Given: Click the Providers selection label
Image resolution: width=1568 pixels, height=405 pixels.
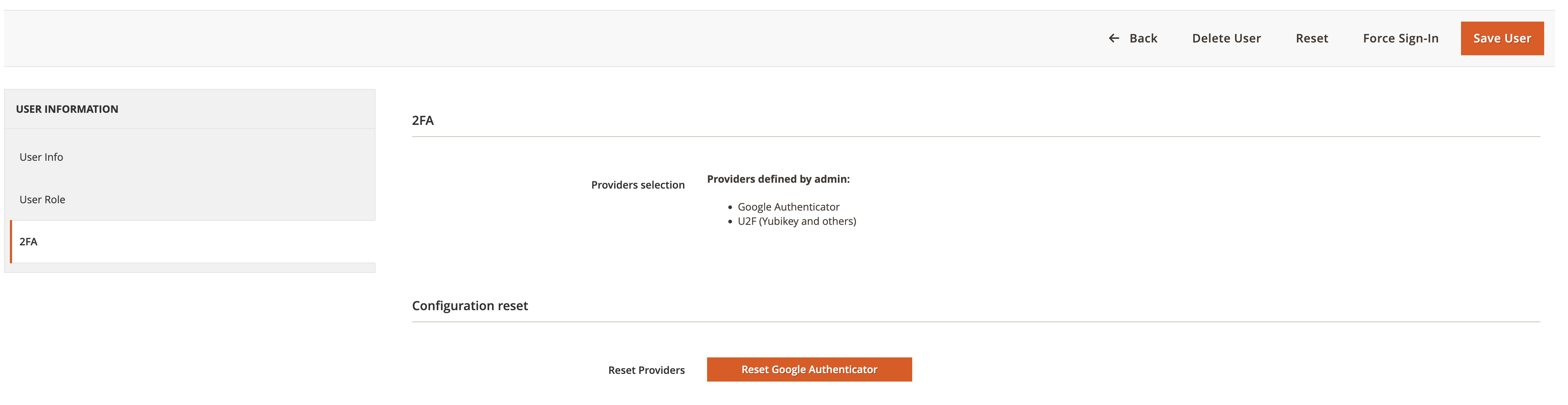Looking at the screenshot, I should [x=637, y=185].
